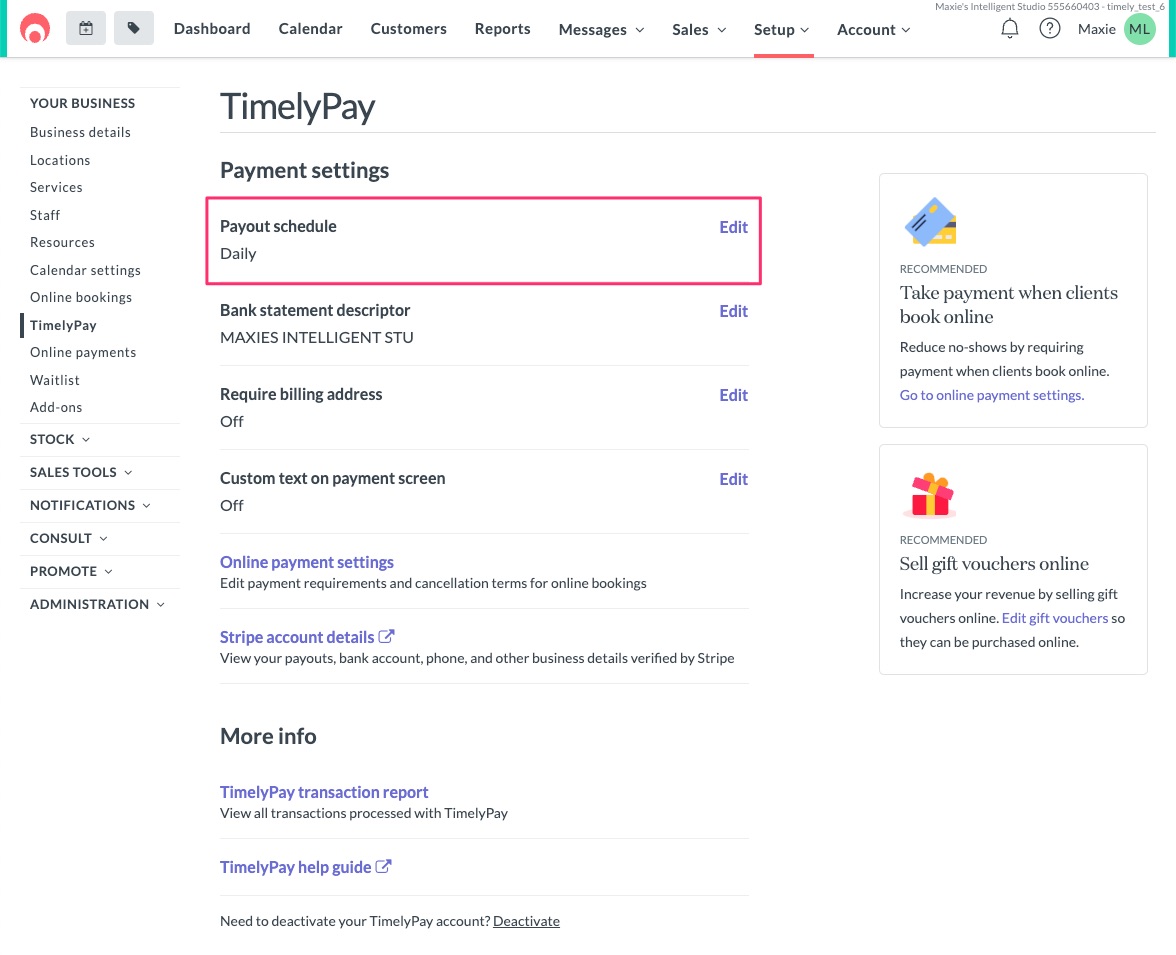Expand the Messages dropdown menu
Screen dimensions: 1176x955
(602, 29)
